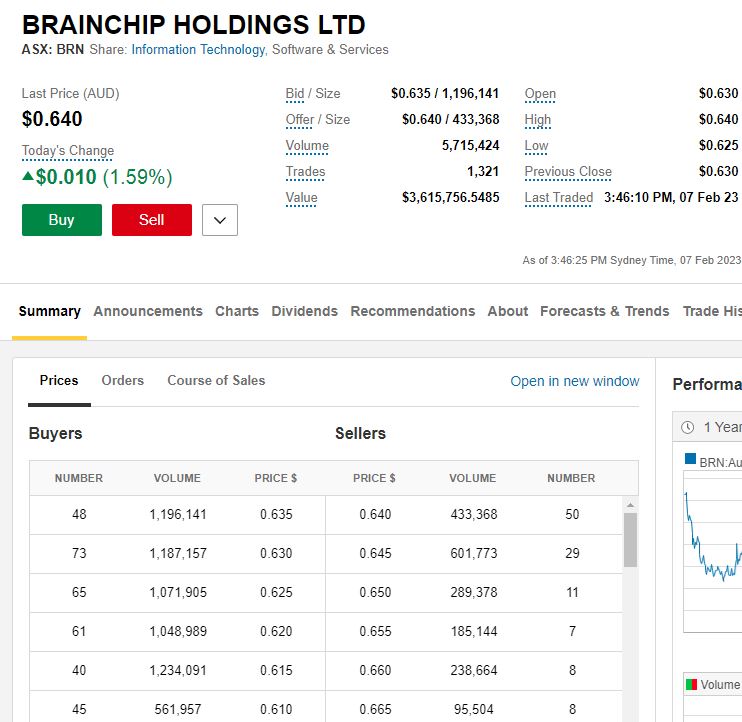The height and width of the screenshot is (722, 742).
Task: Open the Trade History tab
Action: tap(712, 311)
